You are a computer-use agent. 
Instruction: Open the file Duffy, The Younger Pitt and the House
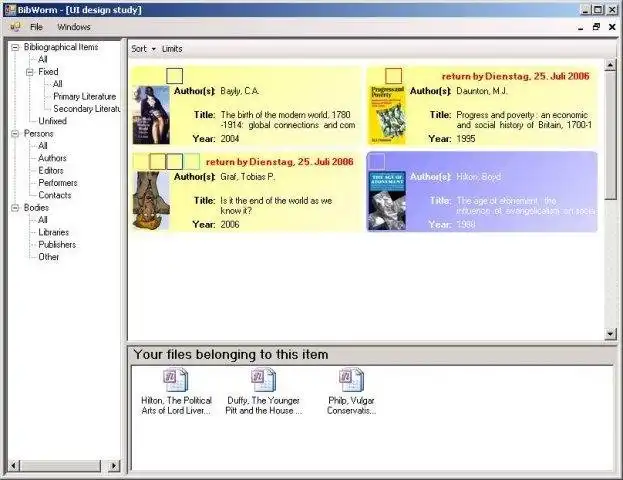click(x=263, y=391)
